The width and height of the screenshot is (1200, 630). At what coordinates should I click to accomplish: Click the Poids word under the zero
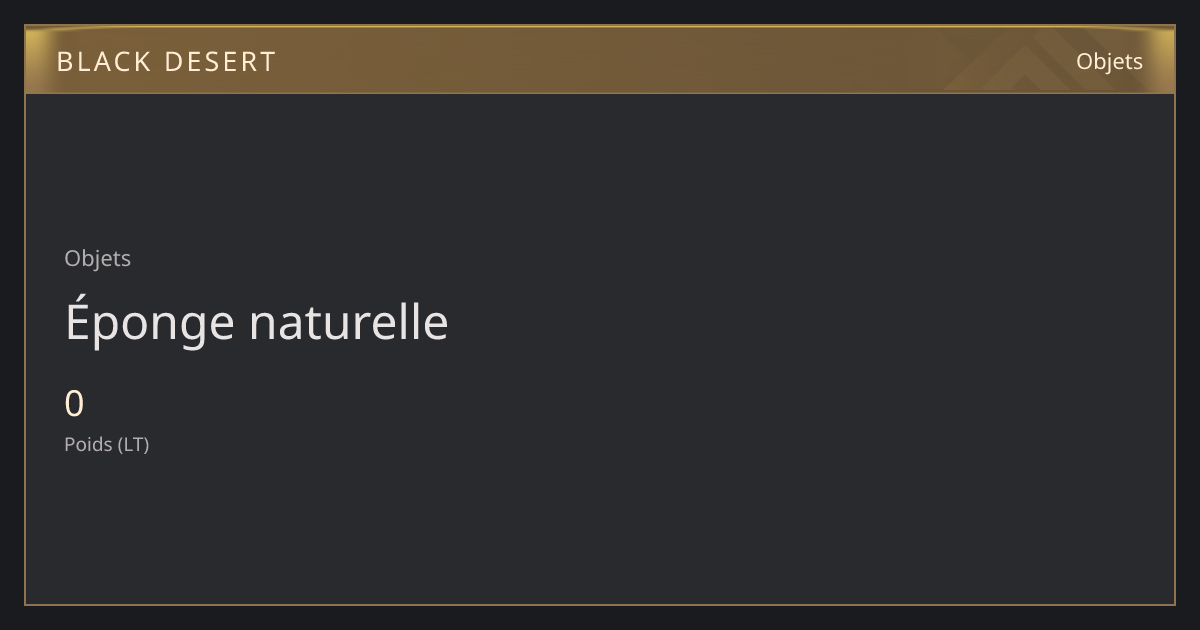(89, 444)
